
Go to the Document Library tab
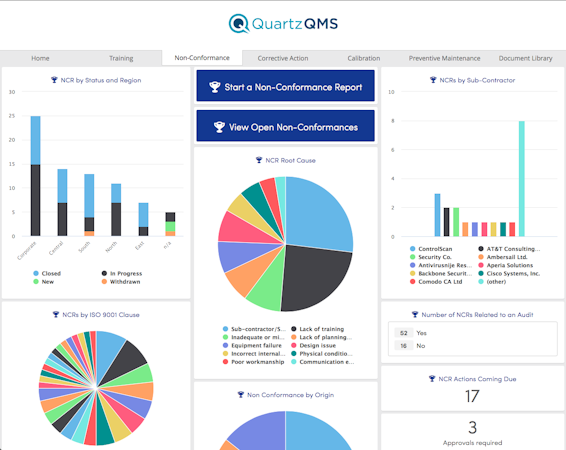click(525, 58)
